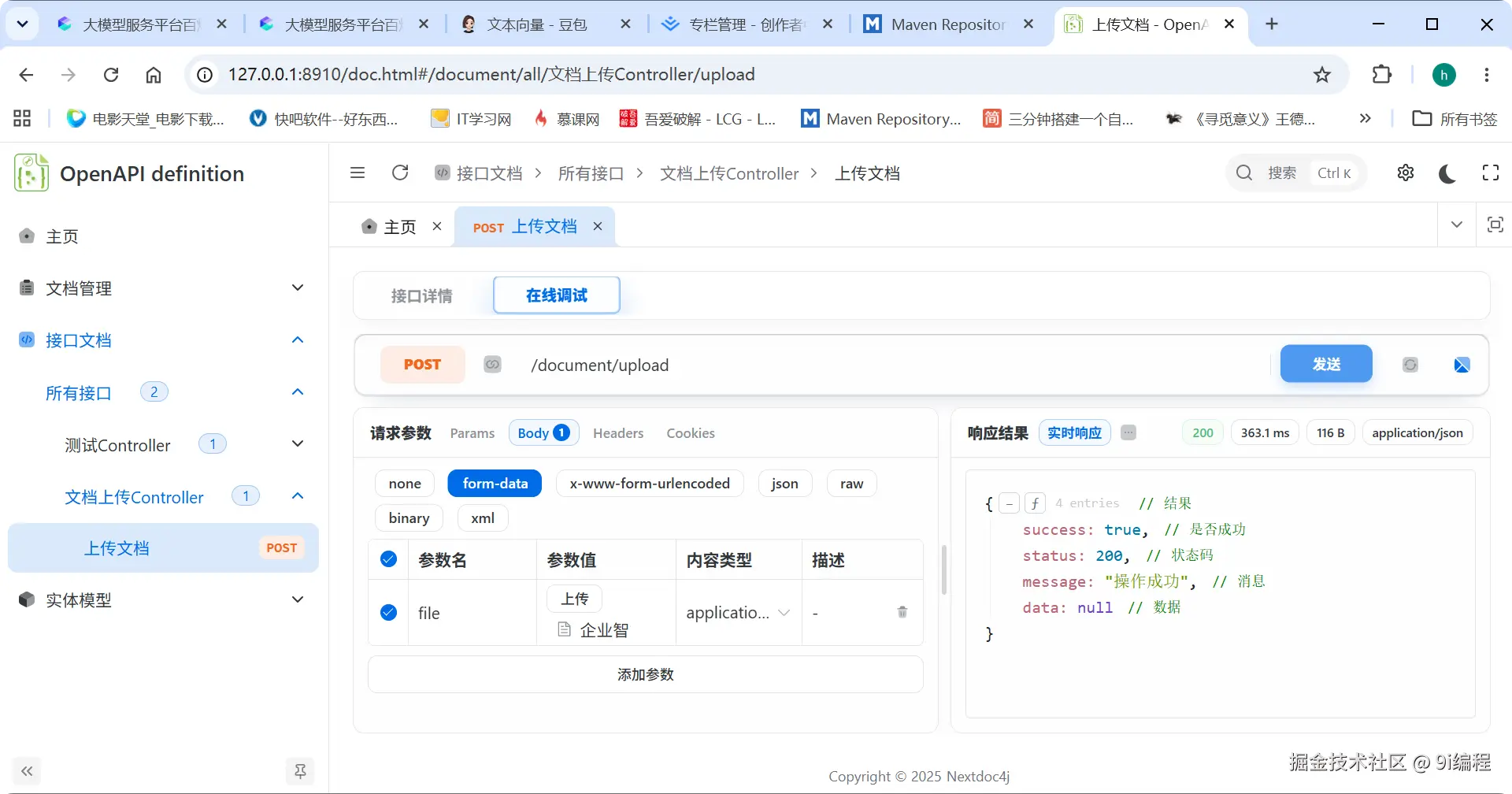1512x794 pixels.
Task: Open a new browser tab
Action: point(1272,24)
